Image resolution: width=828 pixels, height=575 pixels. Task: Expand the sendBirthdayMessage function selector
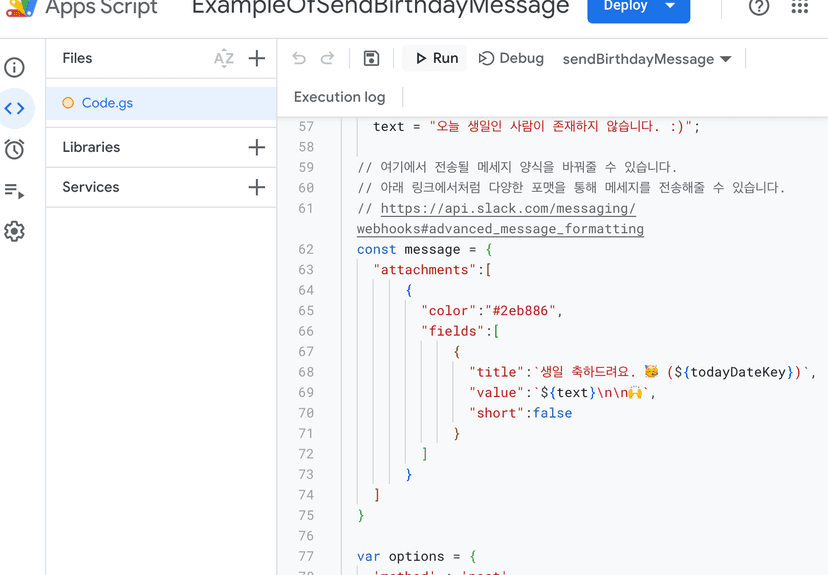coord(647,59)
